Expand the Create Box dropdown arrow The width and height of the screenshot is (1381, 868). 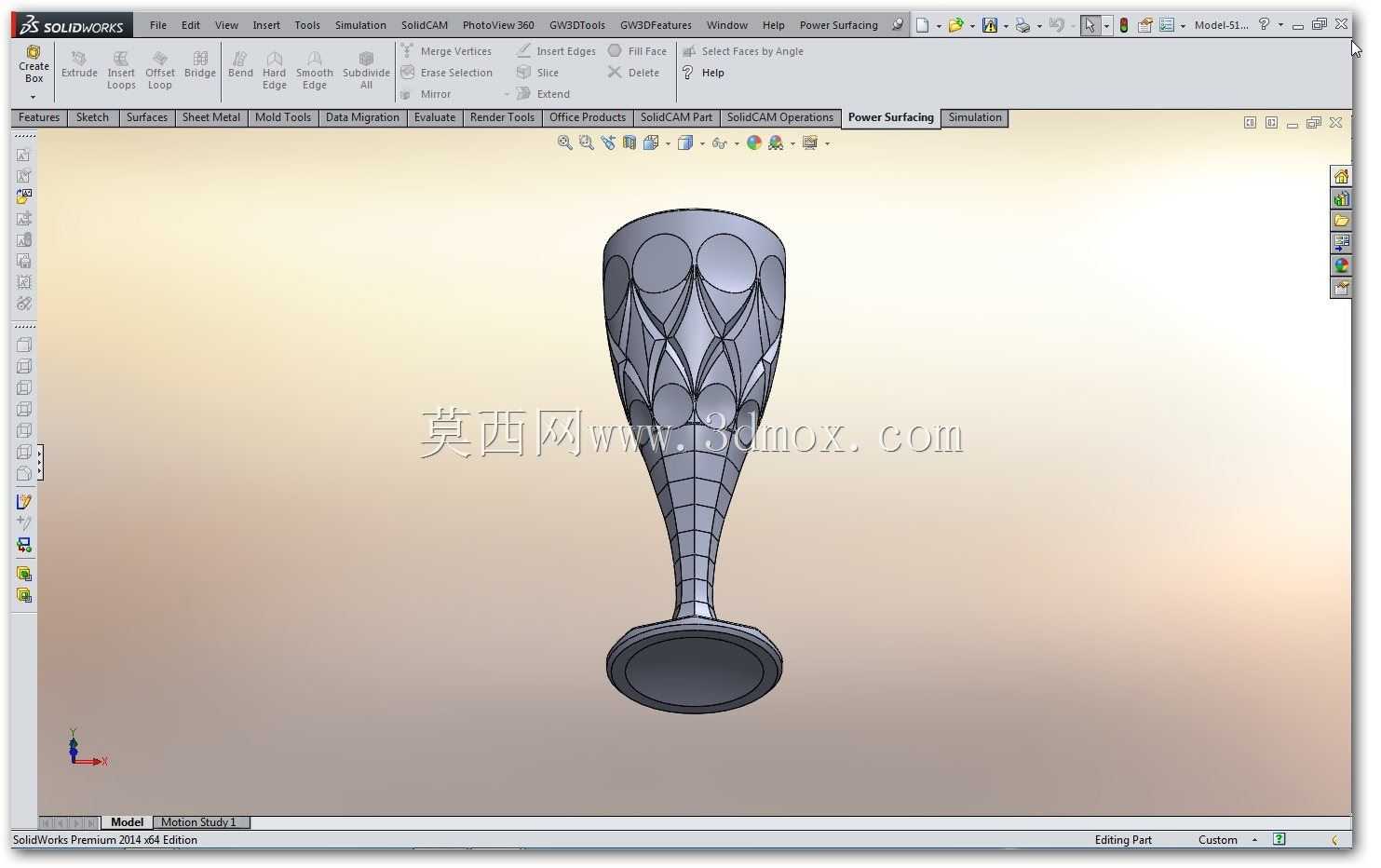34,97
